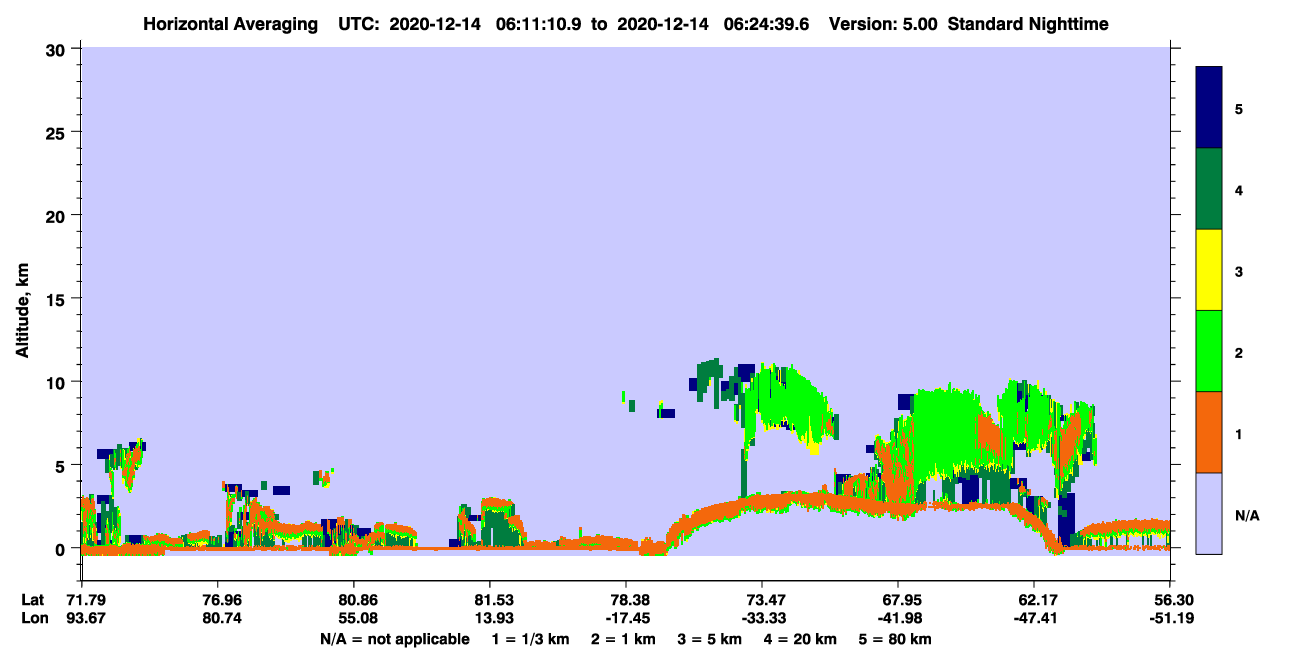Click the 'N/A = not applicable' legend text
This screenshot has width=1300, height=667.
(395, 639)
